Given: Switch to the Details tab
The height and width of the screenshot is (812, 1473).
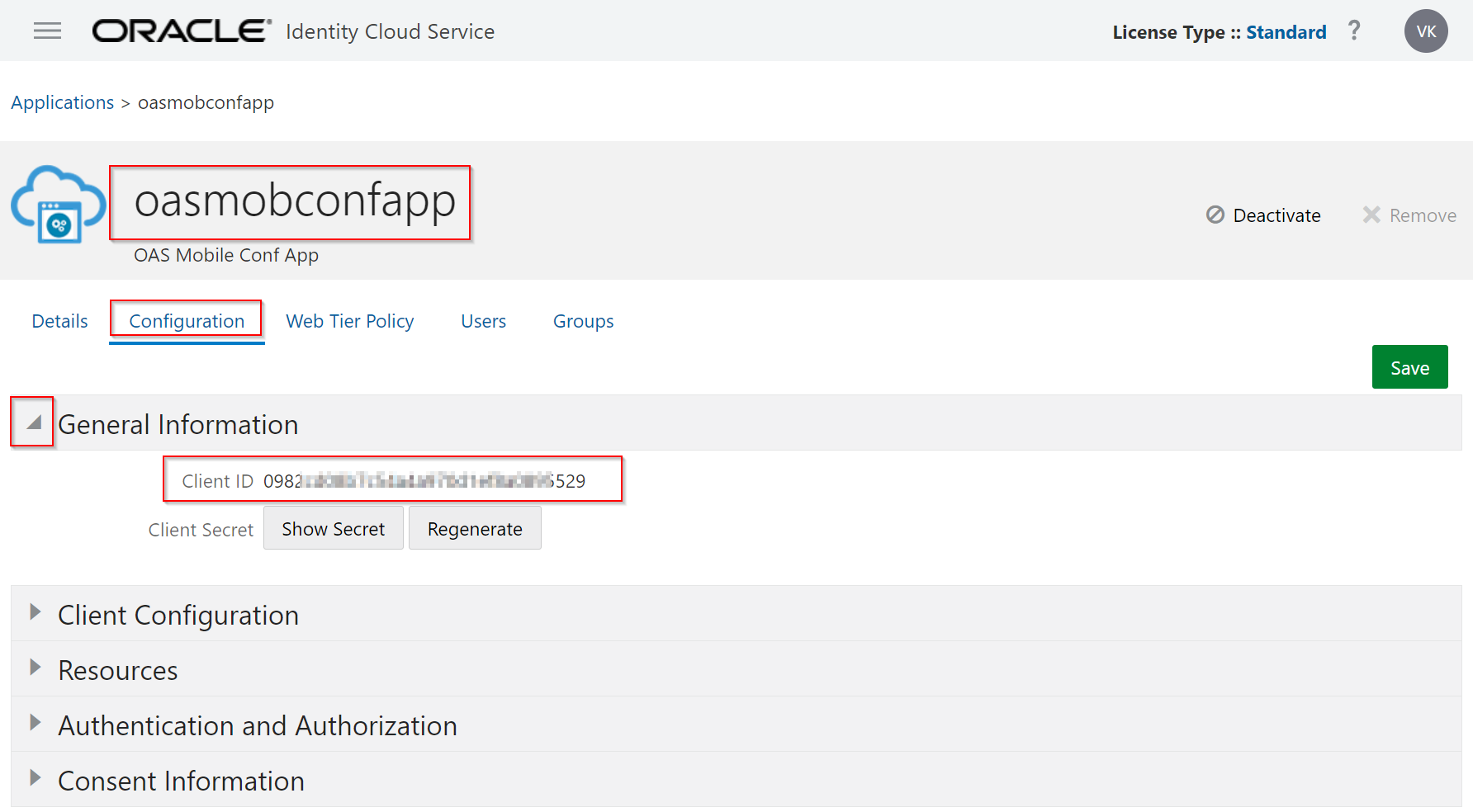Looking at the screenshot, I should [59, 321].
